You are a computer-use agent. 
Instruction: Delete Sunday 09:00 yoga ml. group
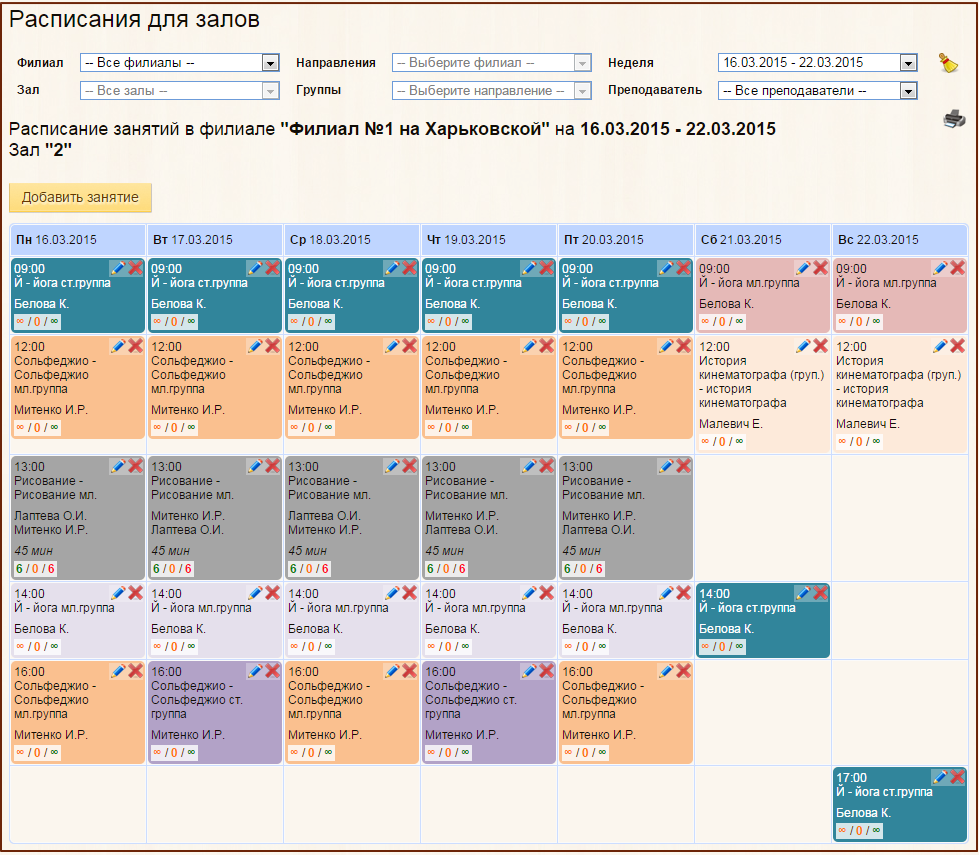958,269
